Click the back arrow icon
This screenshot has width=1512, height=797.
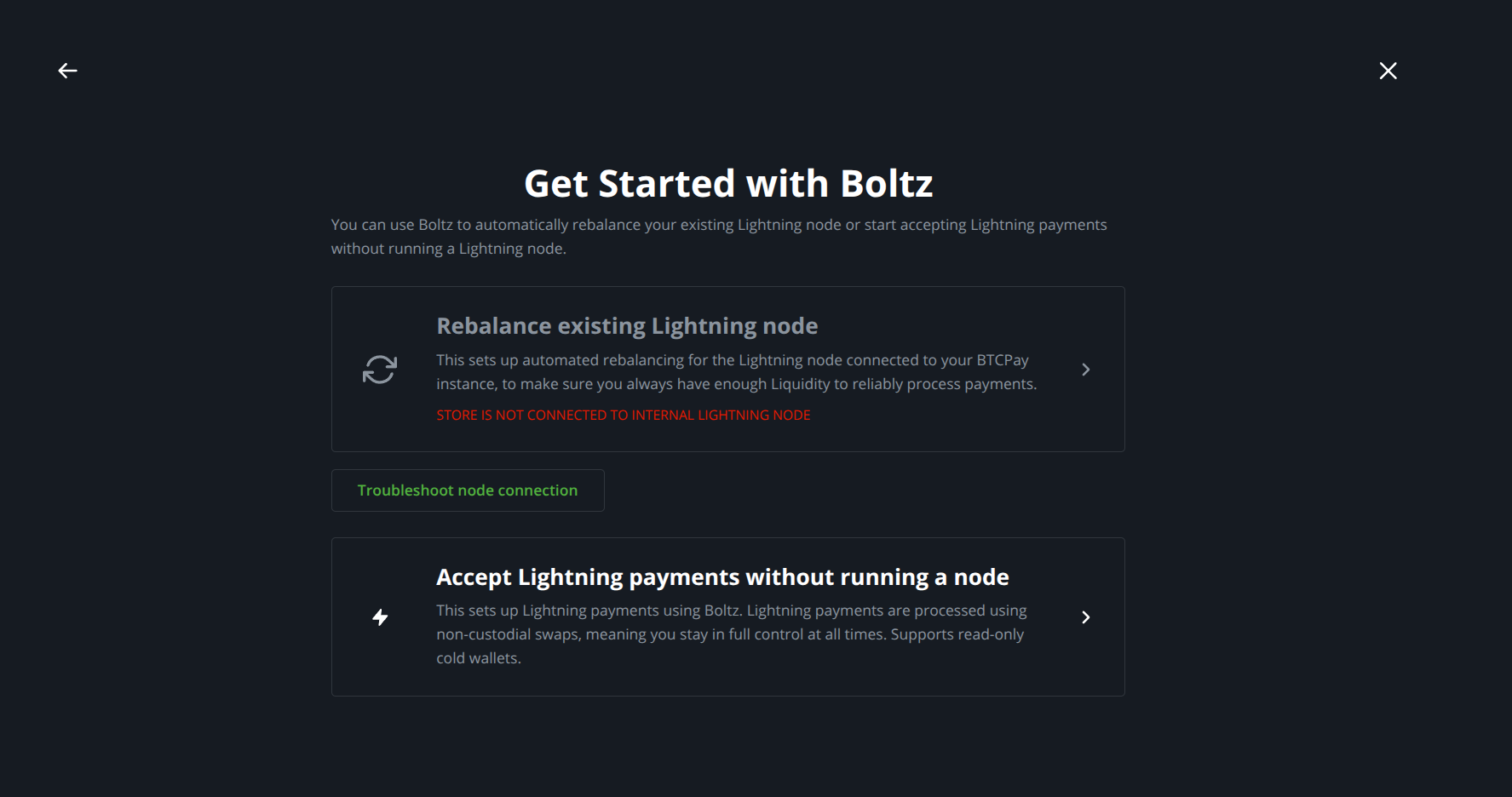[67, 71]
